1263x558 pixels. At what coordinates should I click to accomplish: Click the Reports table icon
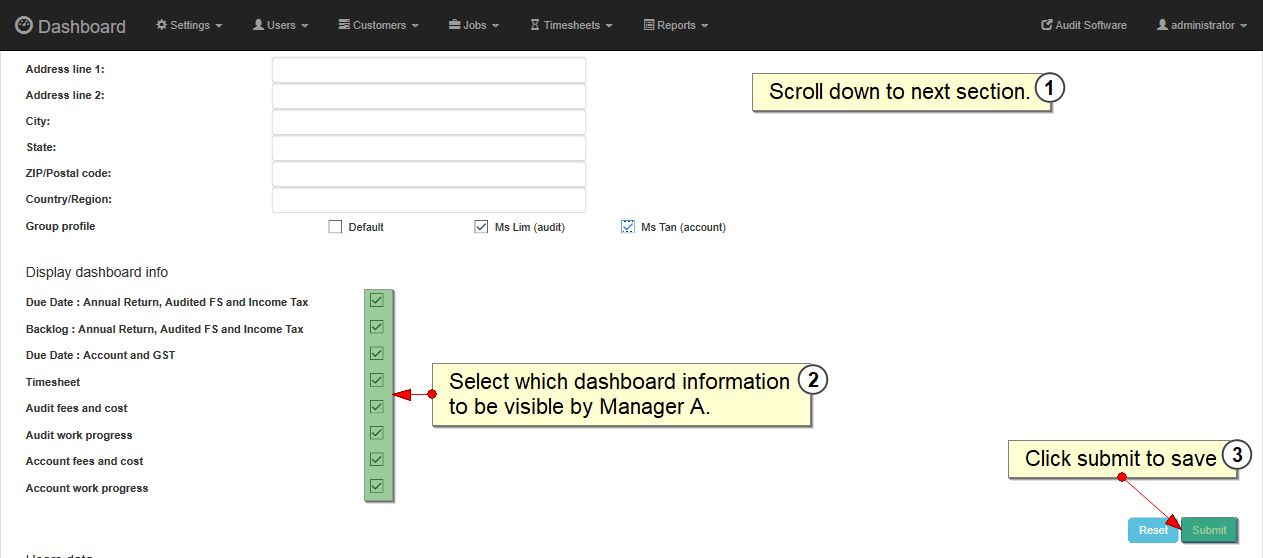[x=648, y=25]
